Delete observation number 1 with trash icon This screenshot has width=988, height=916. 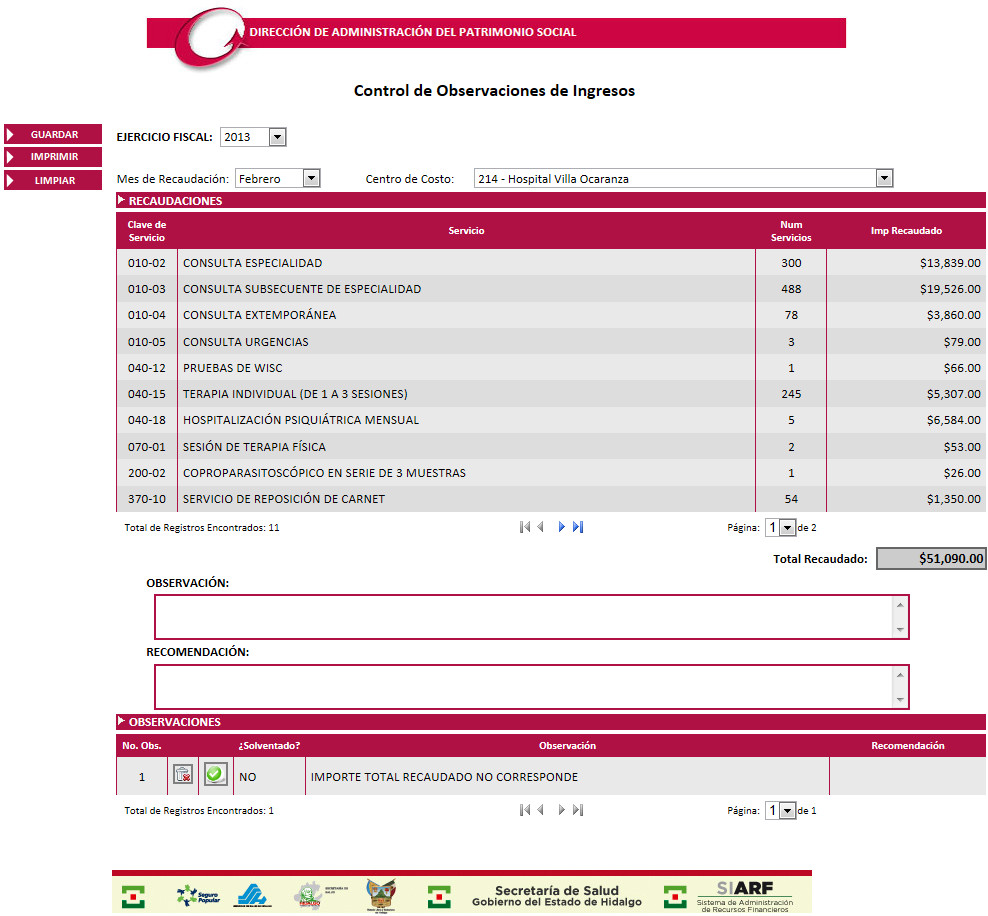tap(183, 774)
